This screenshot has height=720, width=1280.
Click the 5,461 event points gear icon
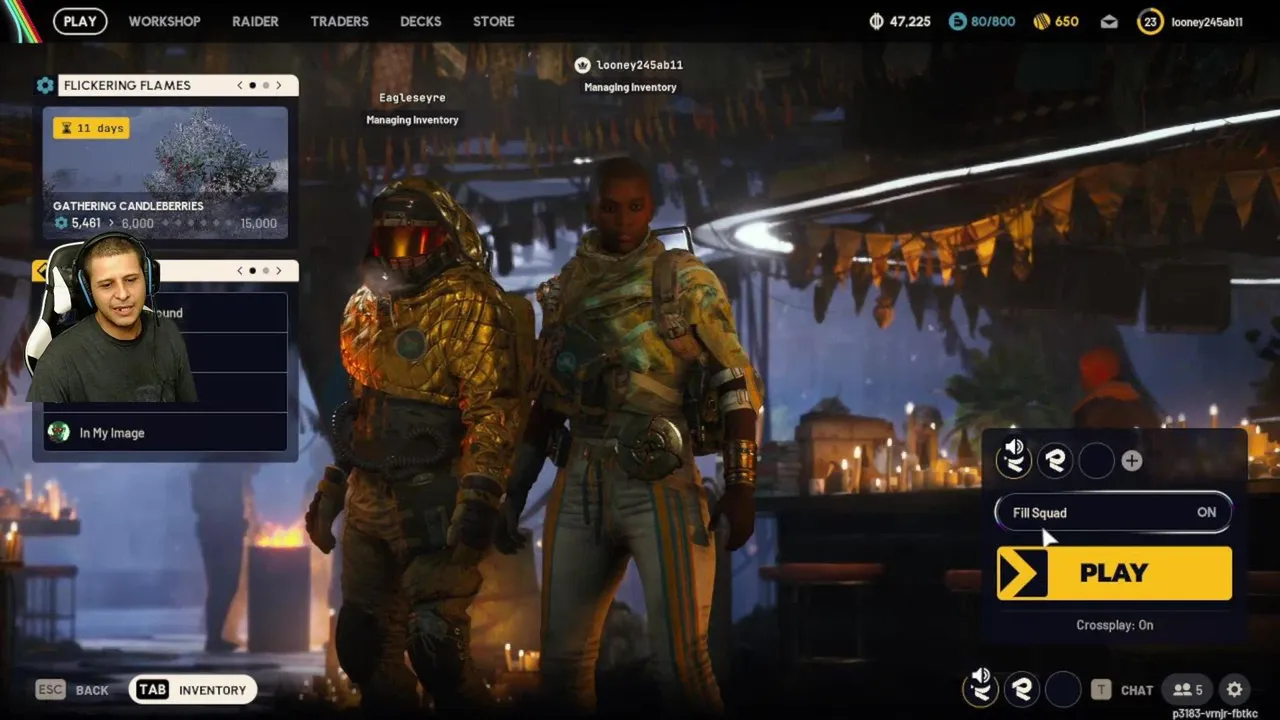coord(61,223)
